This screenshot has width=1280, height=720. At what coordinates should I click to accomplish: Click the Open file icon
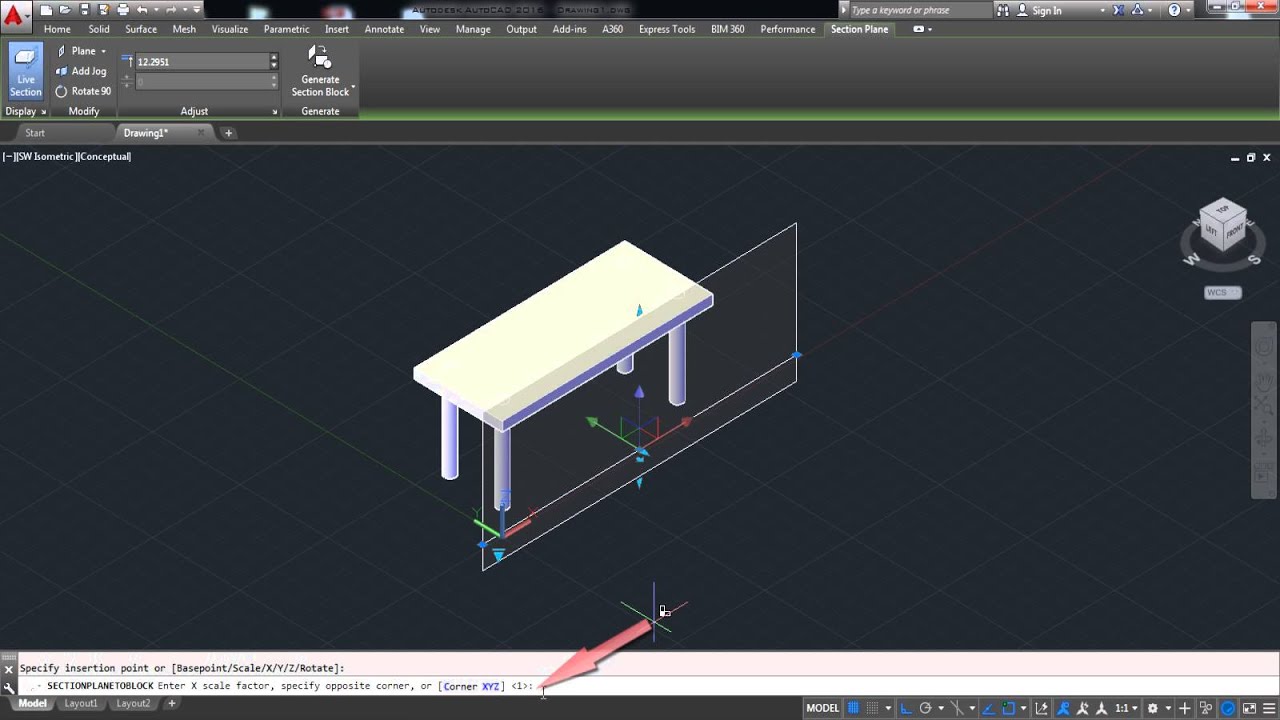pos(65,10)
